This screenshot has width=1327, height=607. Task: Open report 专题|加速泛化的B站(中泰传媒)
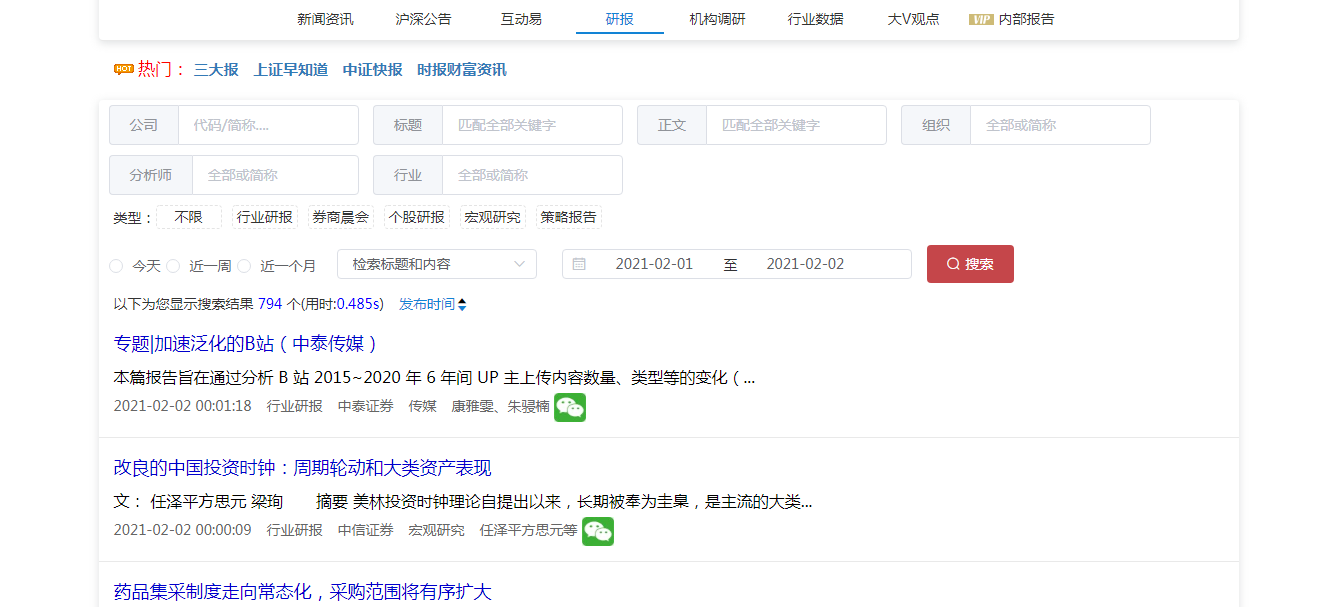point(246,344)
